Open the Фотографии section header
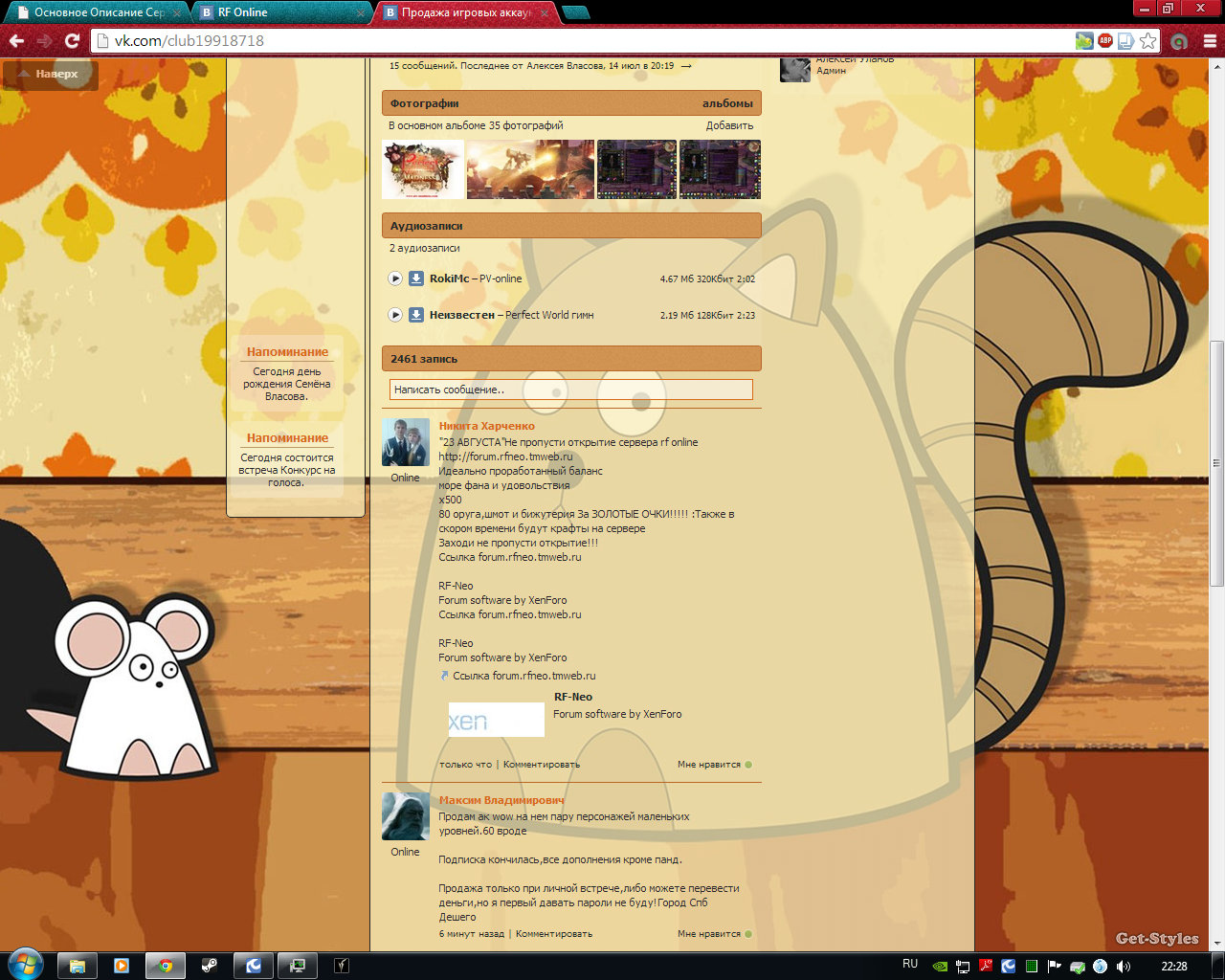 click(x=571, y=103)
